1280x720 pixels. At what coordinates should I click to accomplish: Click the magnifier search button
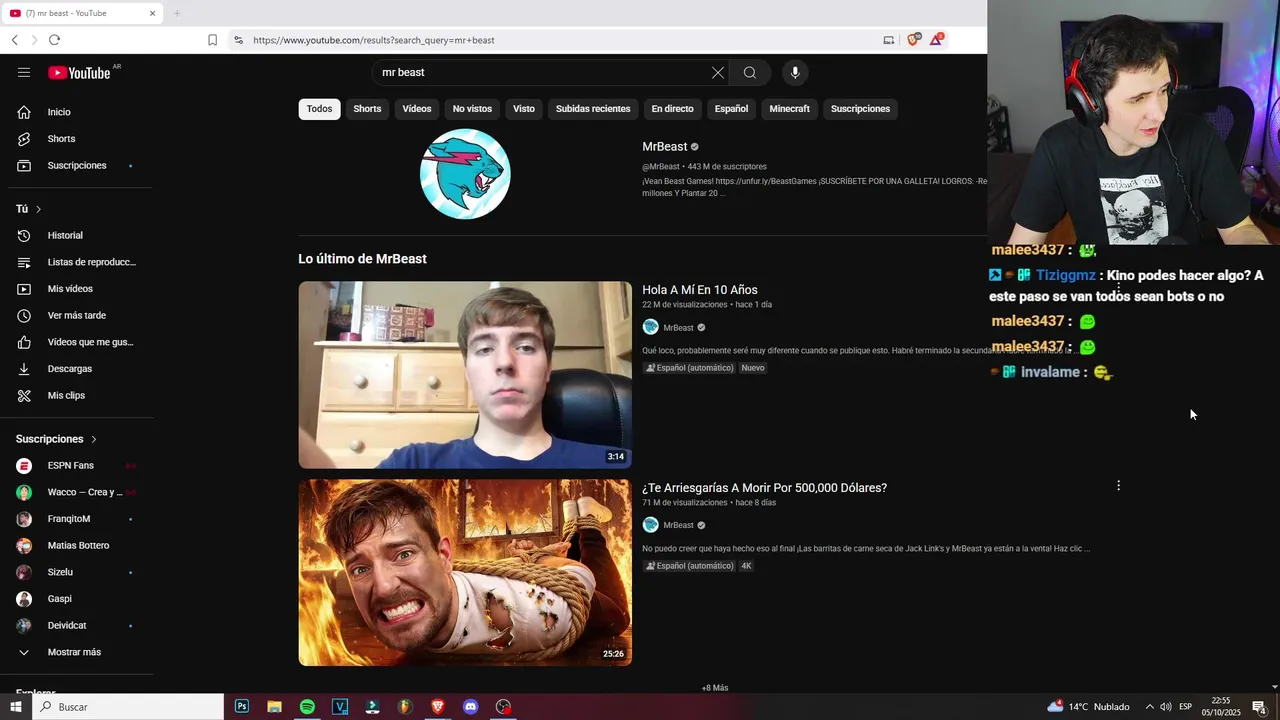pos(749,72)
